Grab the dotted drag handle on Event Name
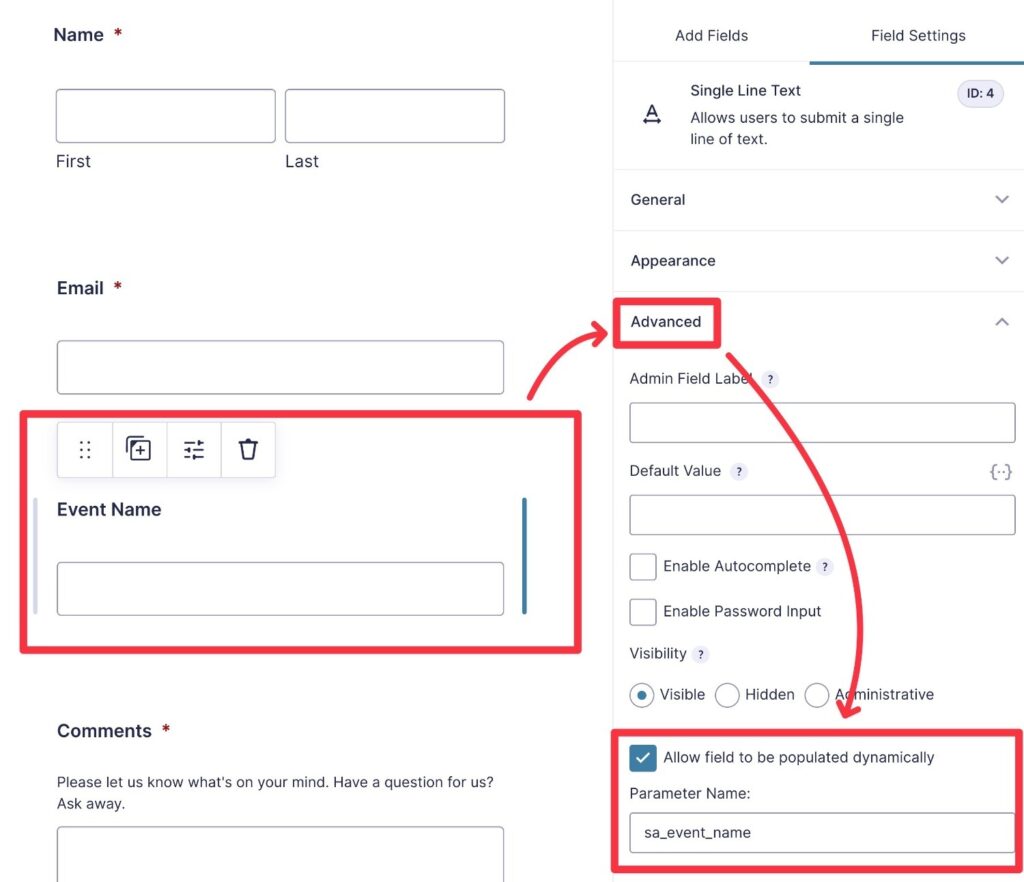 click(85, 449)
